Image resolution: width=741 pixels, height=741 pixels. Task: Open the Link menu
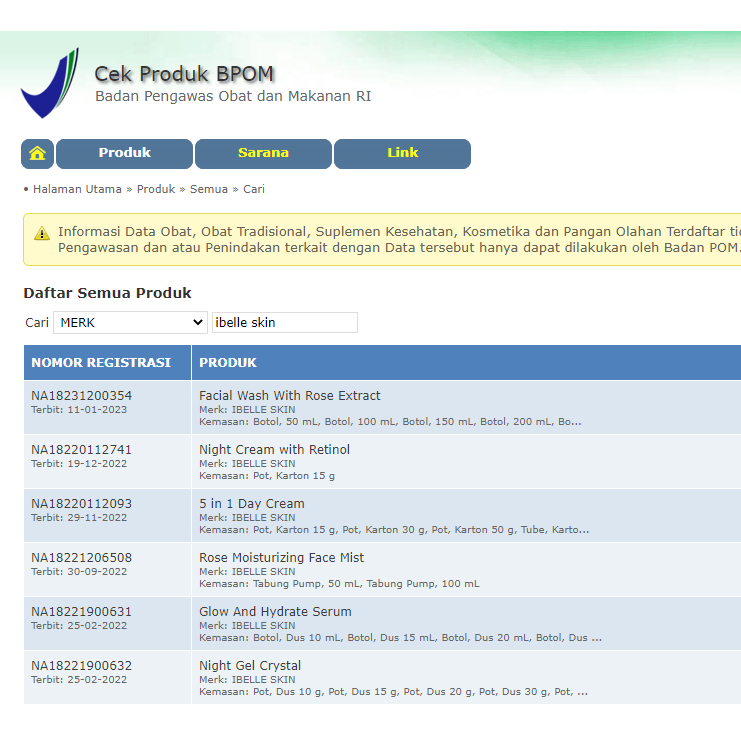pyautogui.click(x=402, y=154)
